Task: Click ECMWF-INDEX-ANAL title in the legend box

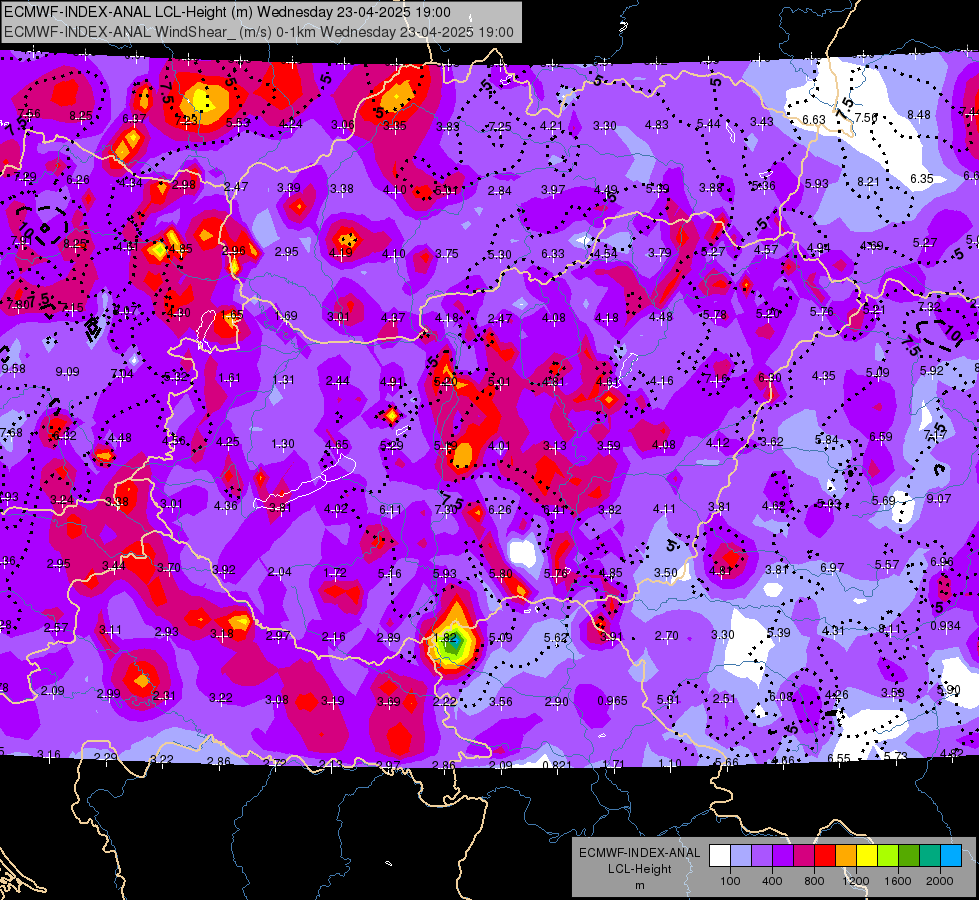Action: 639,853
